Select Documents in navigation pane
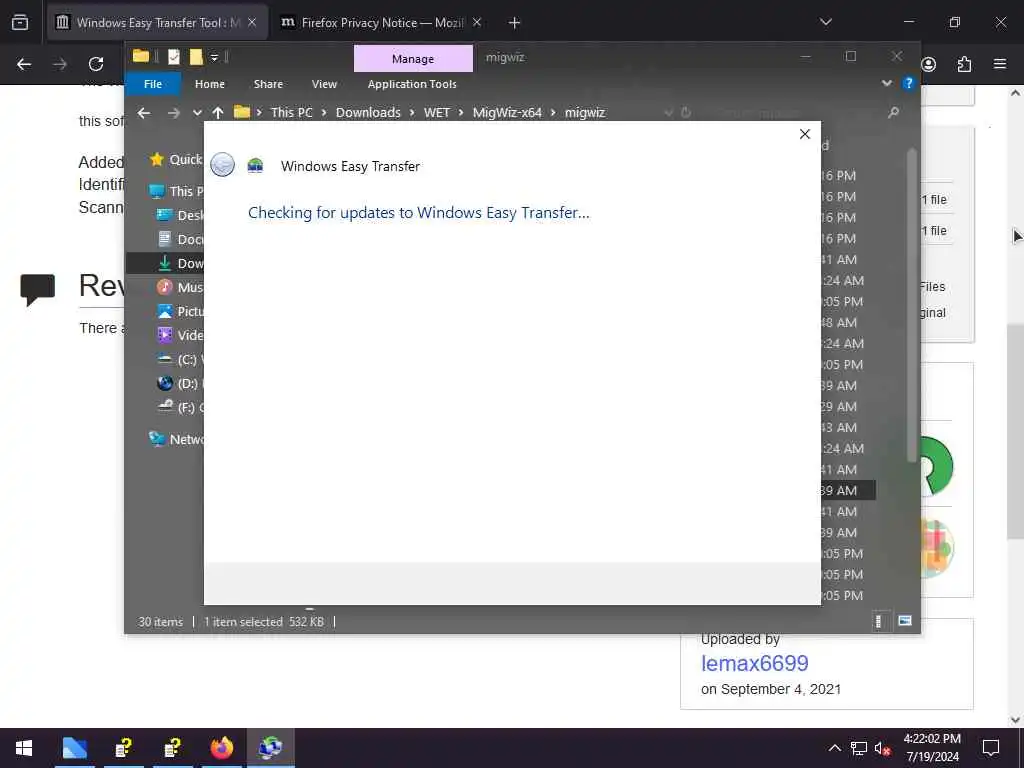Image resolution: width=1024 pixels, height=768 pixels. coord(180,240)
